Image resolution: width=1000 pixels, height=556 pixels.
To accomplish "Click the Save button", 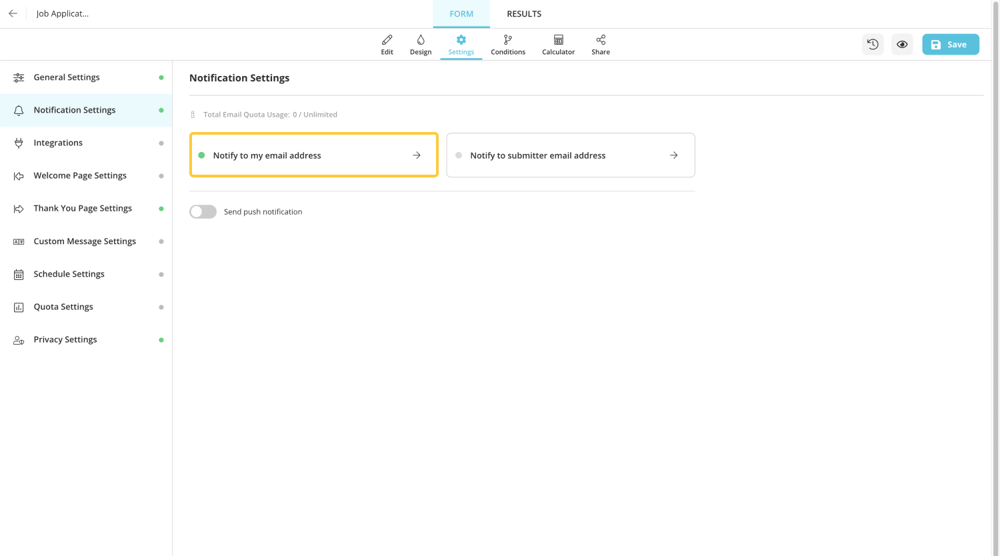I will tap(950, 44).
